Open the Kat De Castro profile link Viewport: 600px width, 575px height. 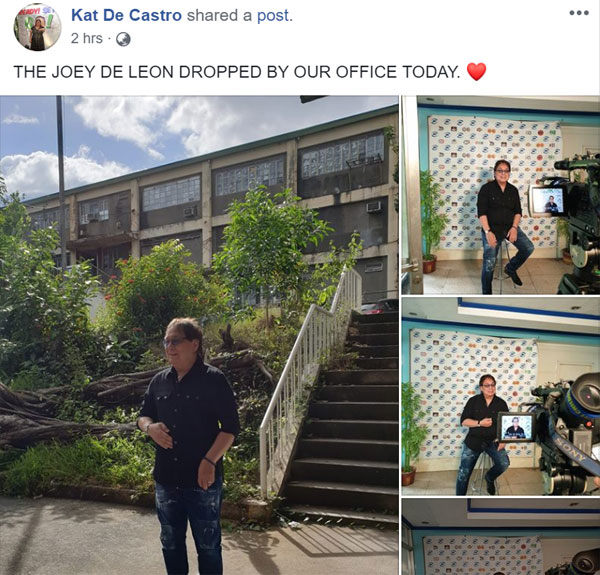tap(126, 15)
